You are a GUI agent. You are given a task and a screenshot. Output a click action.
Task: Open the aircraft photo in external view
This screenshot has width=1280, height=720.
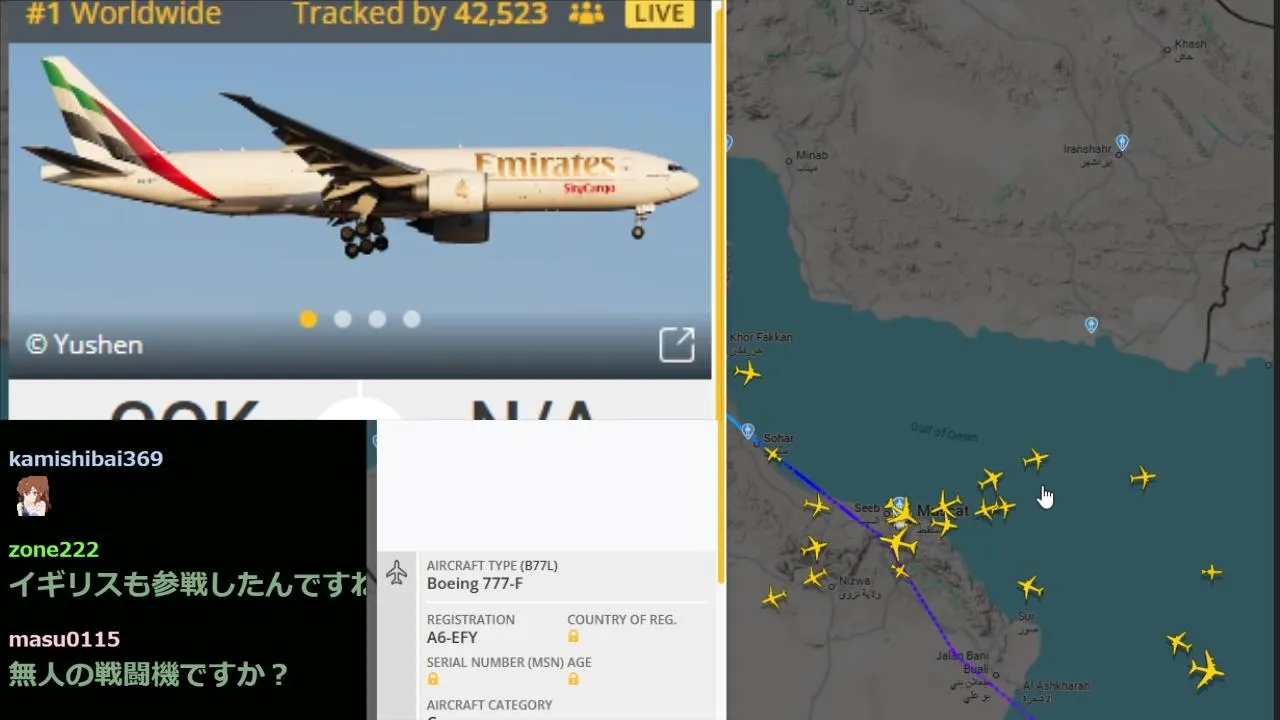click(677, 345)
